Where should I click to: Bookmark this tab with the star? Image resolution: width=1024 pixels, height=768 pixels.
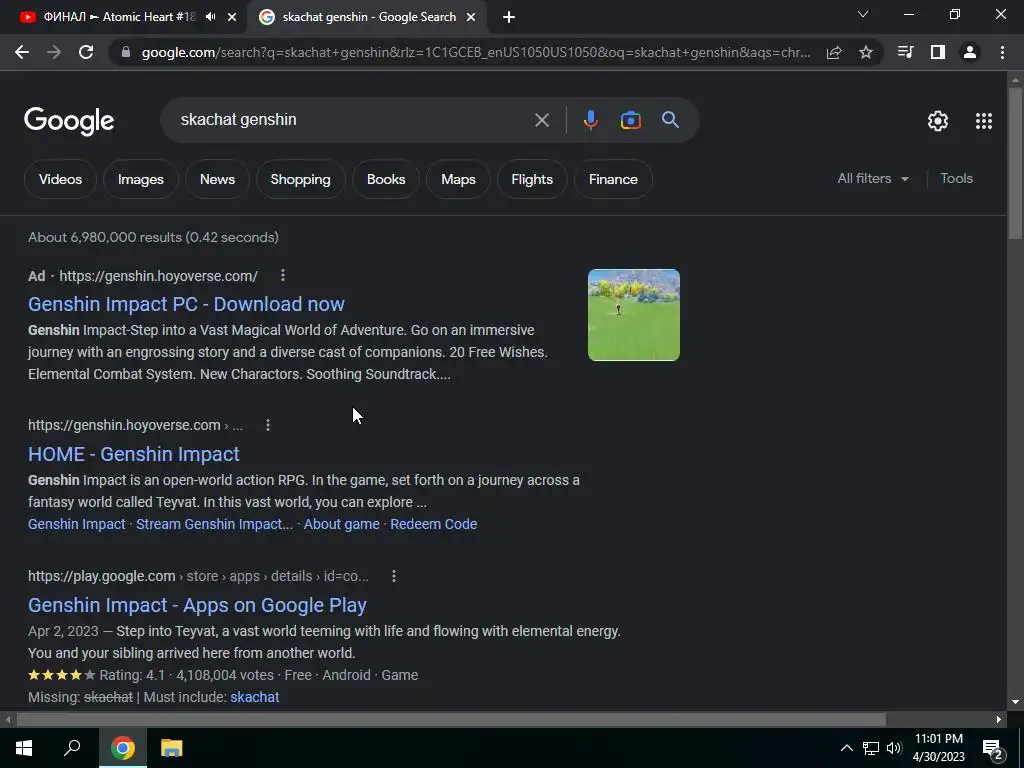tap(866, 52)
